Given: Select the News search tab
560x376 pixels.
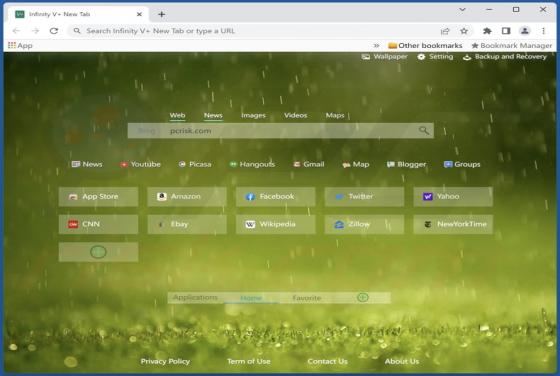Looking at the screenshot, I should click(213, 115).
